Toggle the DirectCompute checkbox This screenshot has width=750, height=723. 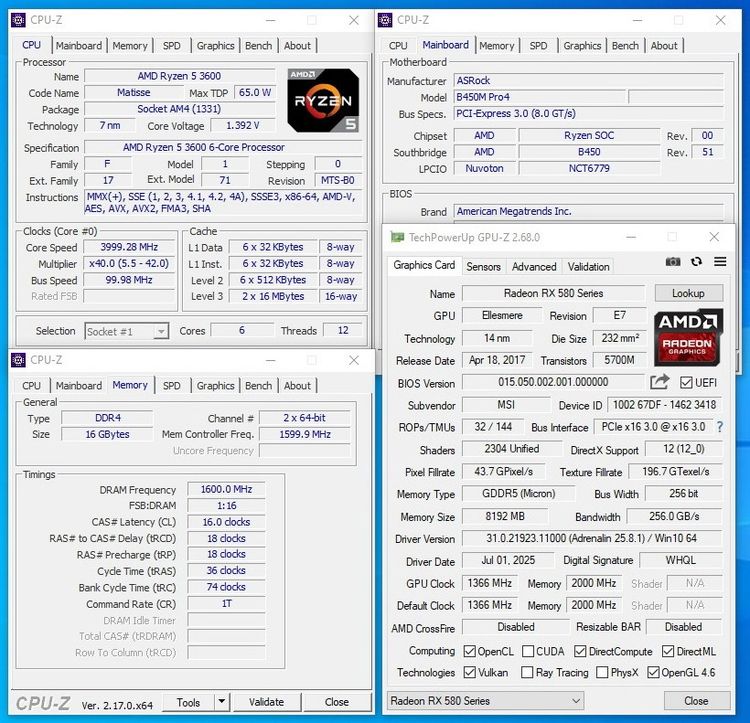580,651
